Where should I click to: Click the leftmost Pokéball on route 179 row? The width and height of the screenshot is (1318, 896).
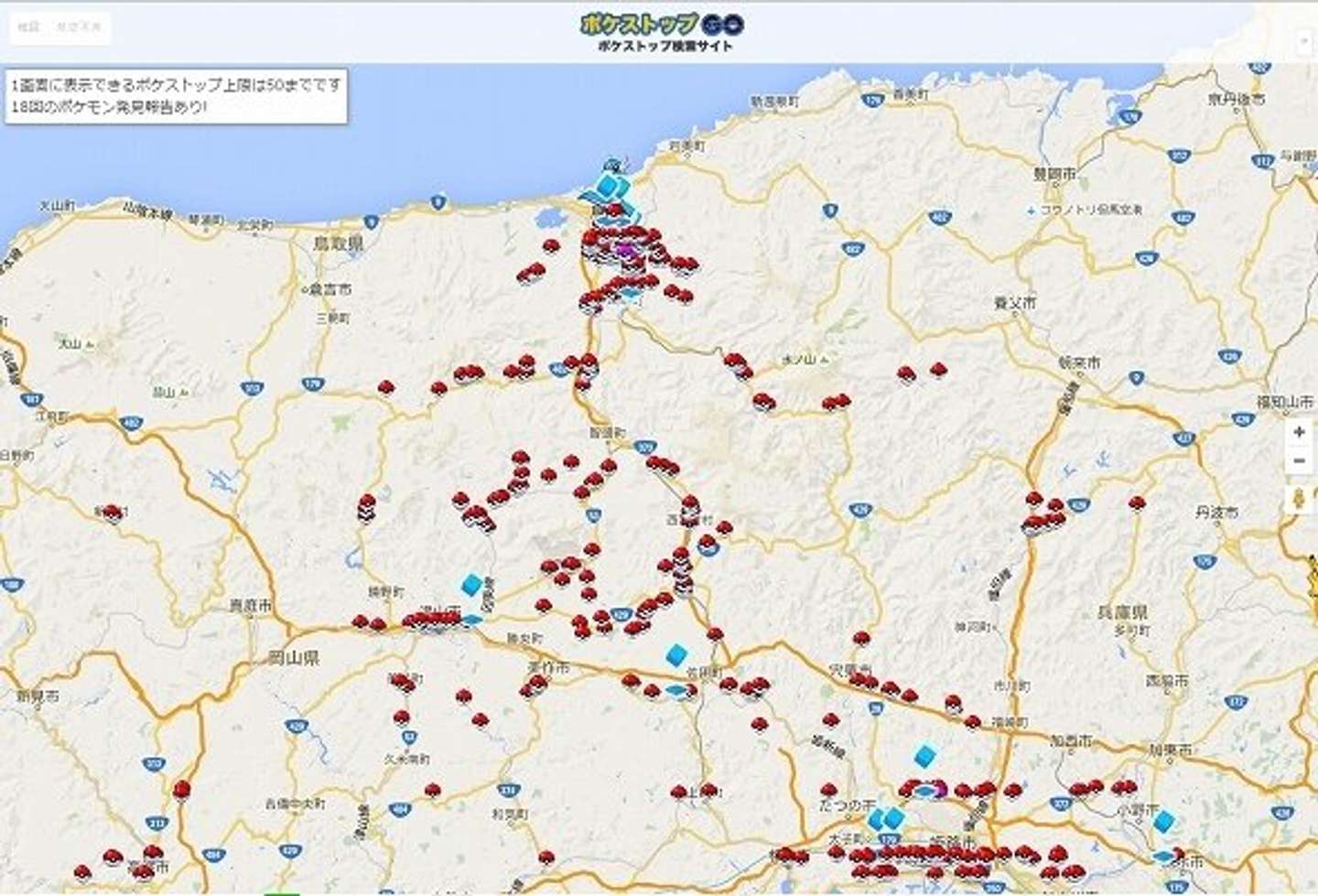click(x=385, y=387)
